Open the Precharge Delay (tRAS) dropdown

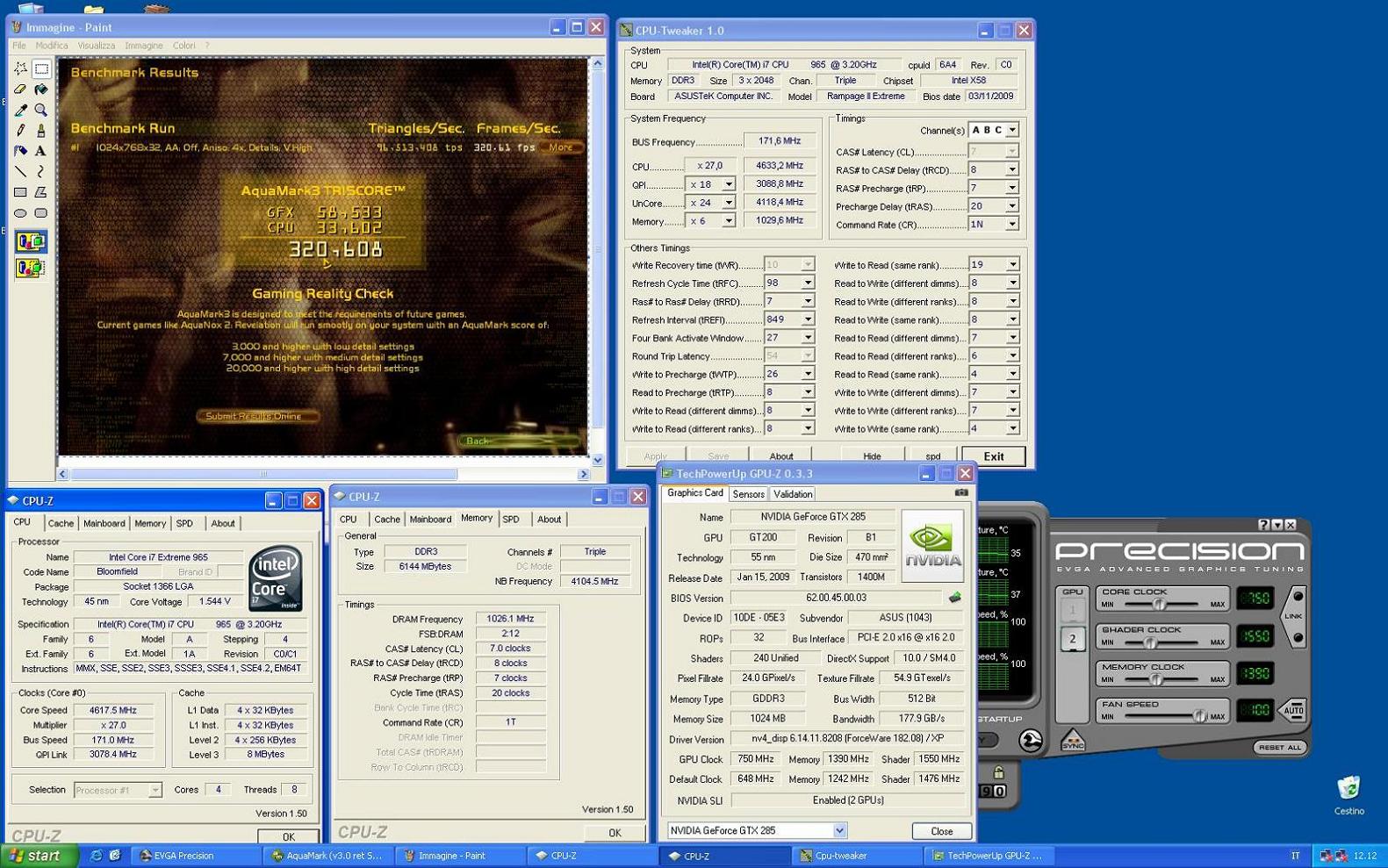point(1011,206)
